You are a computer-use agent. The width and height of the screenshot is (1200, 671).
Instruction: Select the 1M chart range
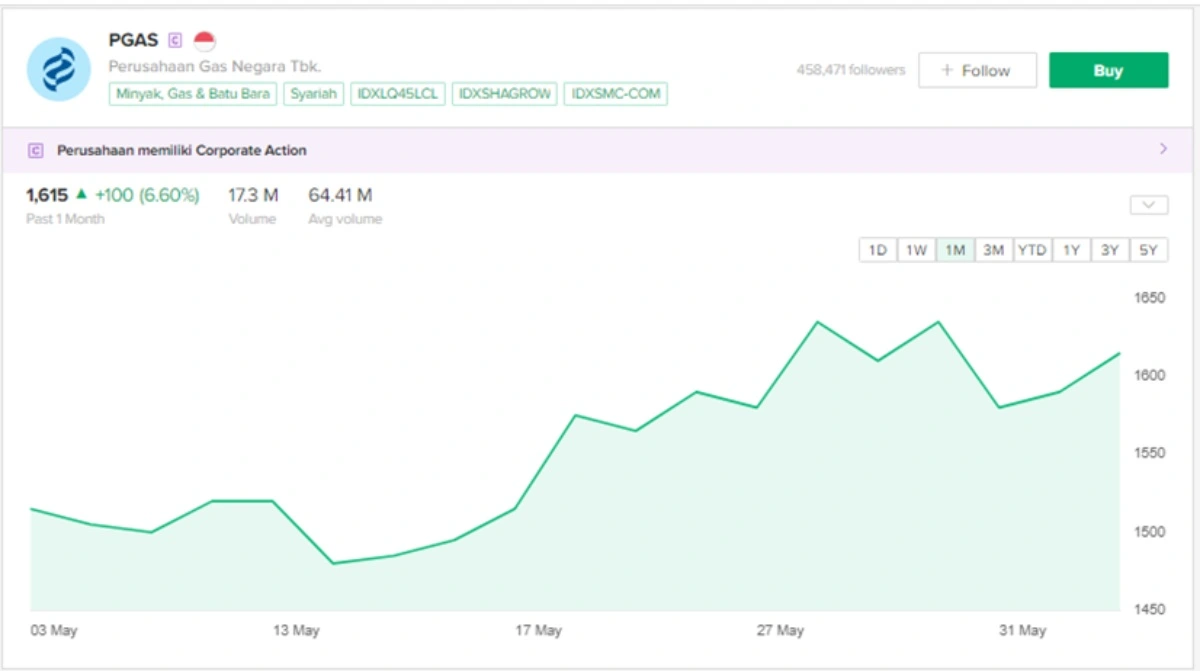[955, 251]
